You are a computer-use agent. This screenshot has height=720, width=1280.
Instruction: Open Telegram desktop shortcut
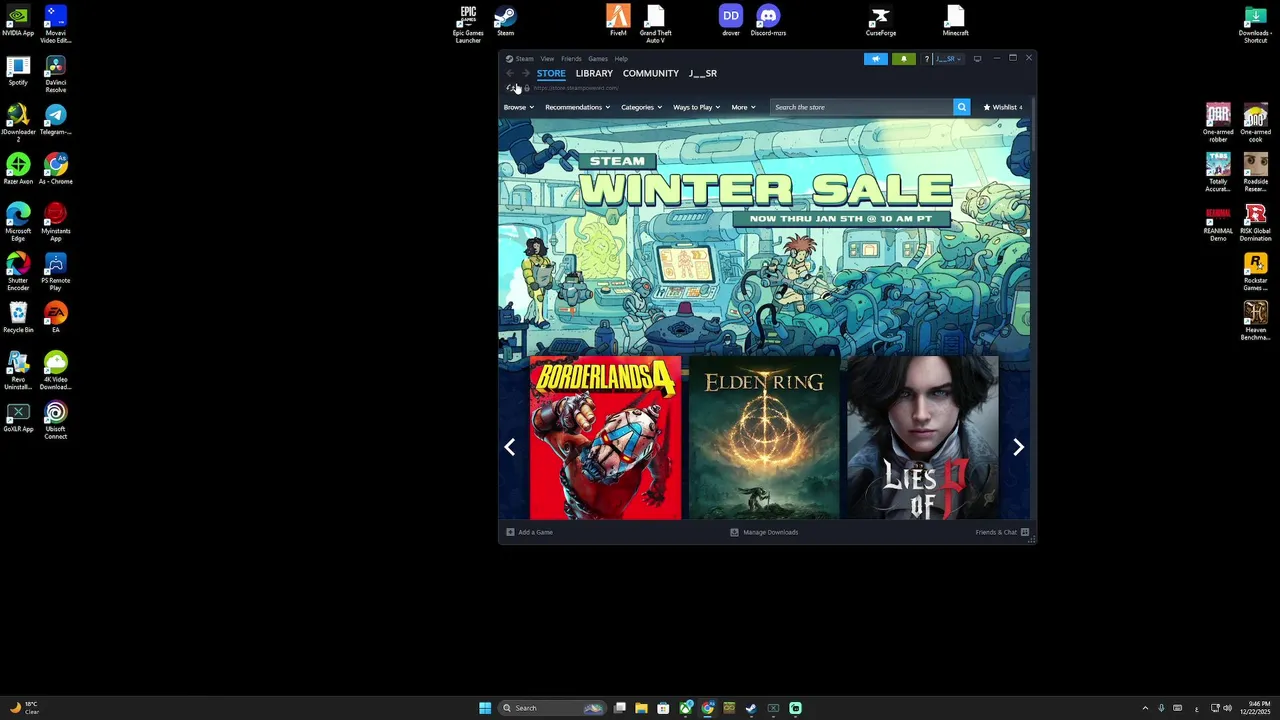(x=55, y=119)
